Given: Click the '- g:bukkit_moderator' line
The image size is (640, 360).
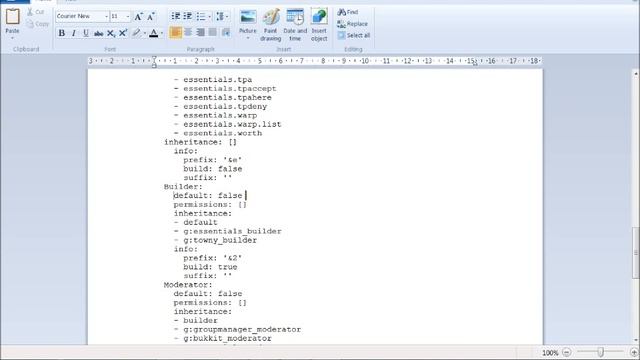Looking at the screenshot, I should click(223, 338).
